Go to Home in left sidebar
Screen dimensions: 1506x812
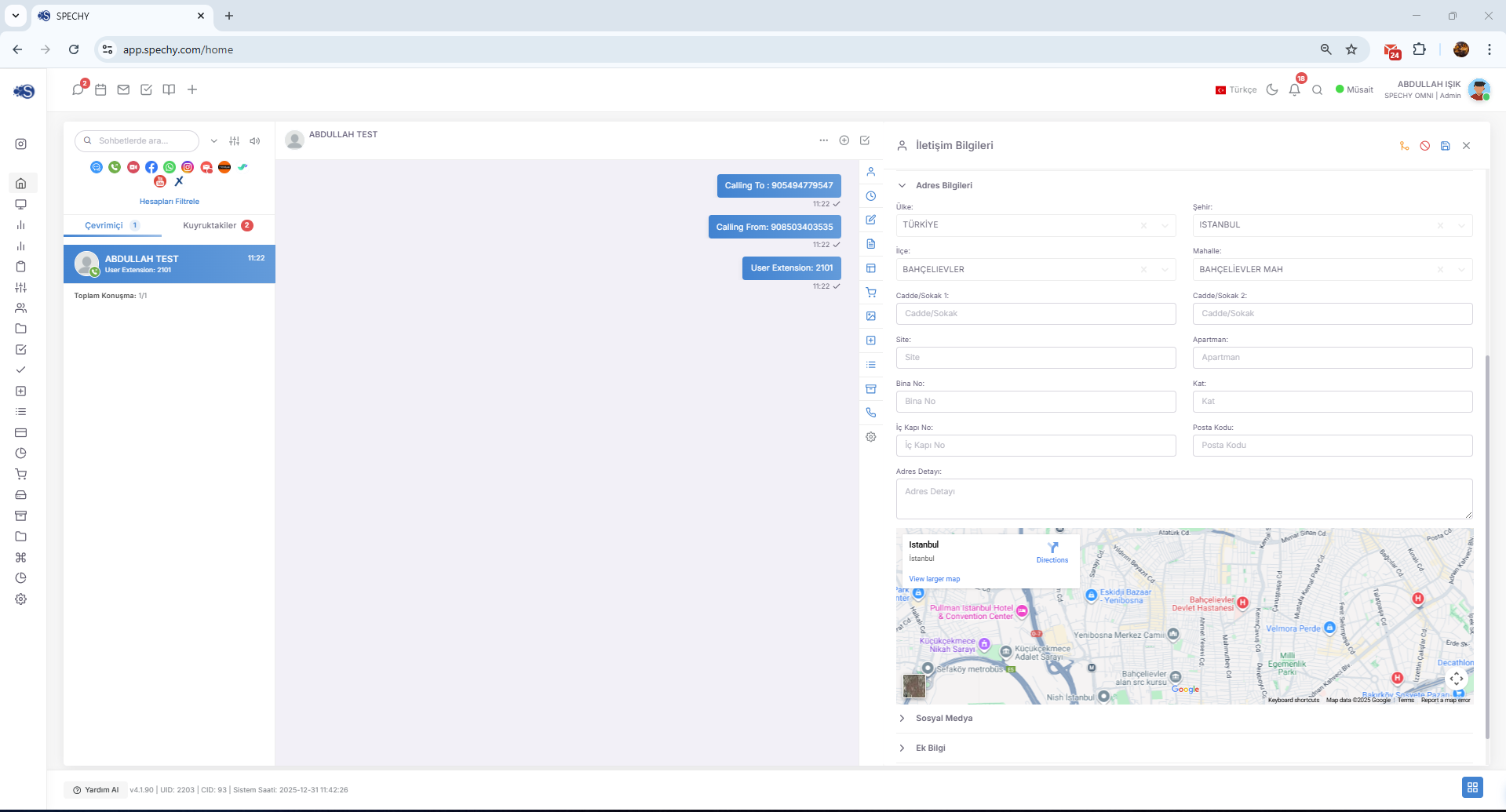pos(21,183)
